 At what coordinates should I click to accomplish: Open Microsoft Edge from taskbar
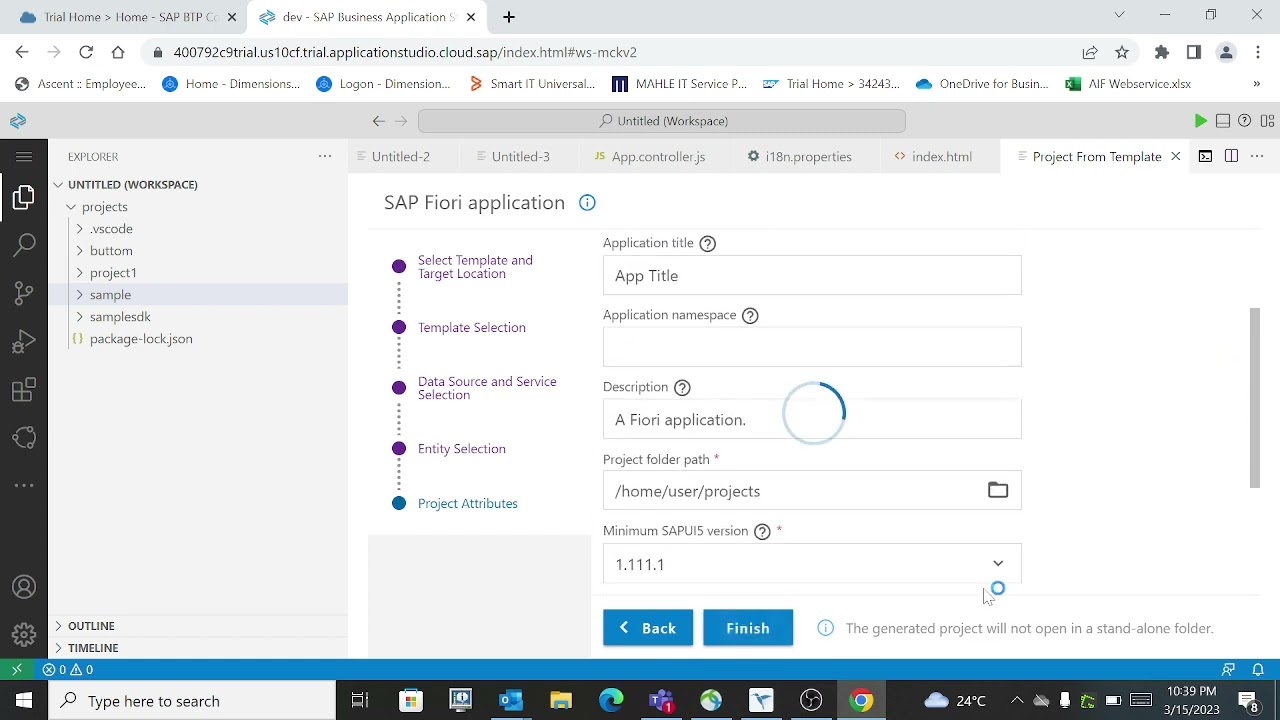coord(611,701)
